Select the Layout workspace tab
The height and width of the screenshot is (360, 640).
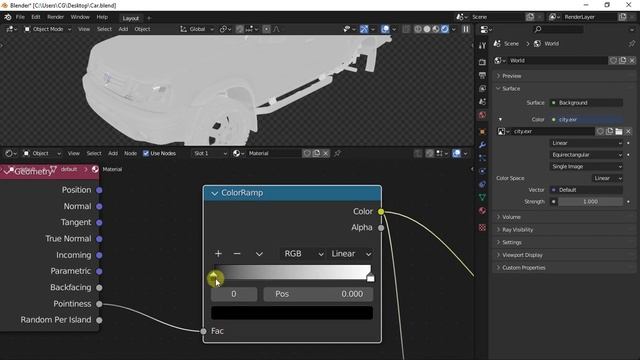[131, 18]
